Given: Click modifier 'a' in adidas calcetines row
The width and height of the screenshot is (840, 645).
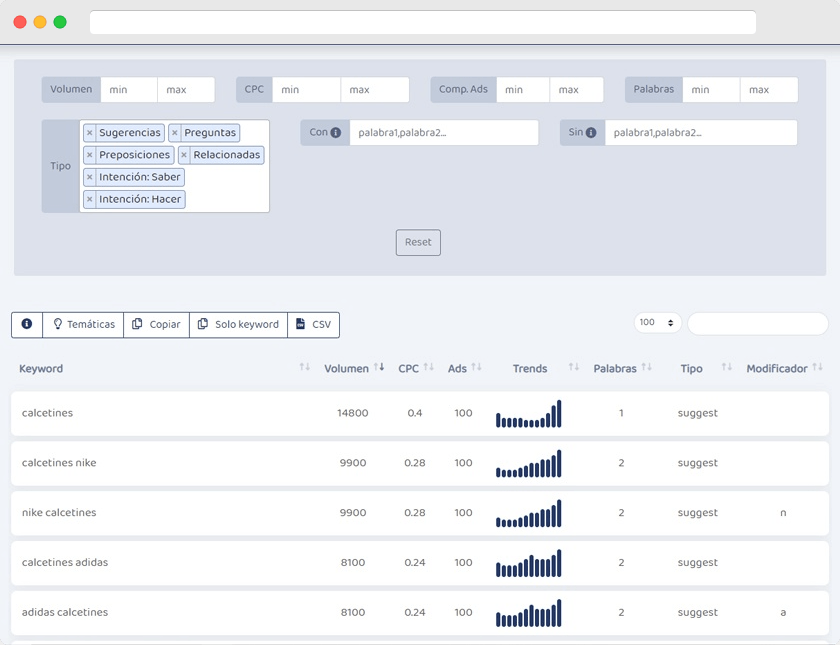Looking at the screenshot, I should [783, 612].
